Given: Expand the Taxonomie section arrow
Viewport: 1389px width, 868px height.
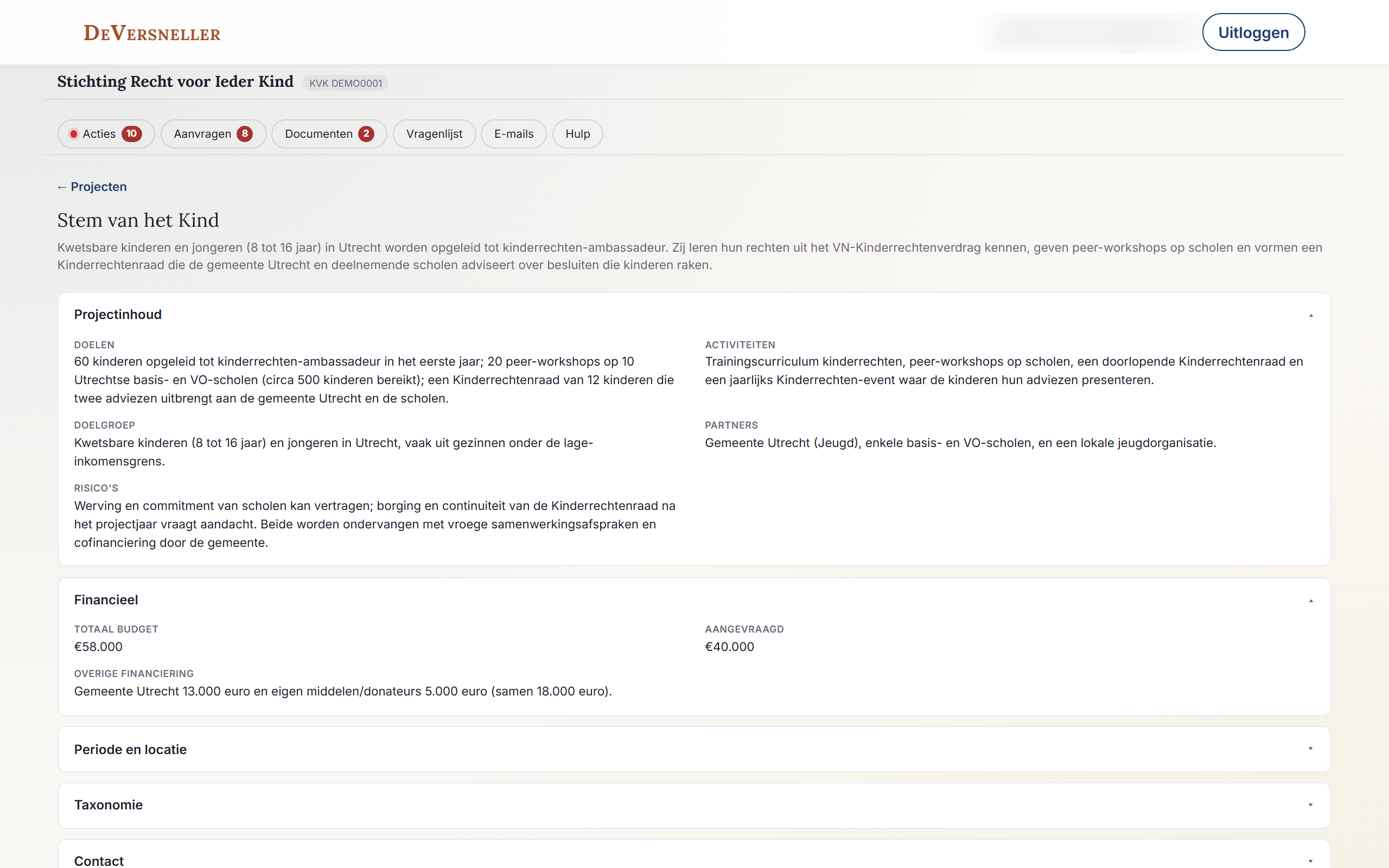Looking at the screenshot, I should (1311, 805).
